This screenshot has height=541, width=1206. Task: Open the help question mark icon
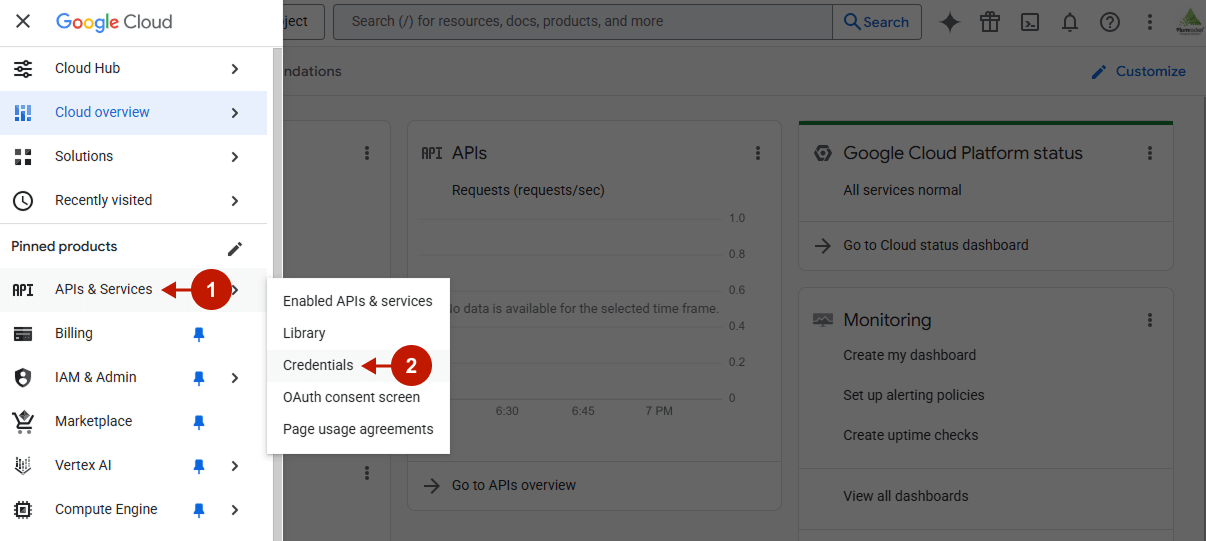1110,22
